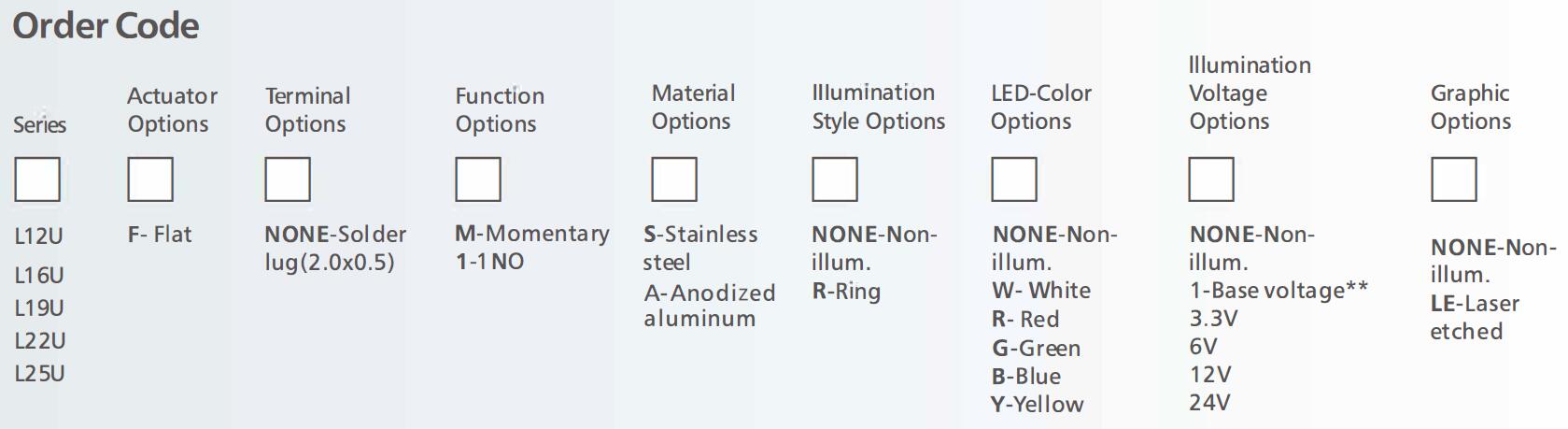Select the LED-Color Options box
Image resolution: width=1568 pixels, height=429 pixels.
coord(1014,179)
